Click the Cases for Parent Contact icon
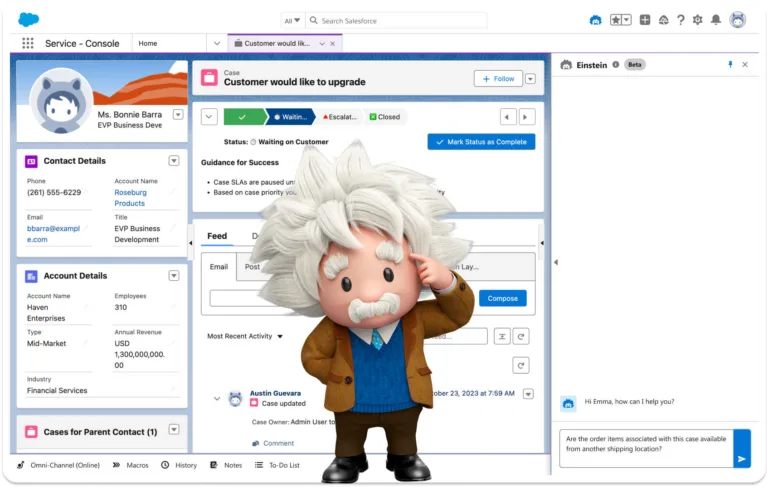The image size is (768, 487). click(31, 432)
